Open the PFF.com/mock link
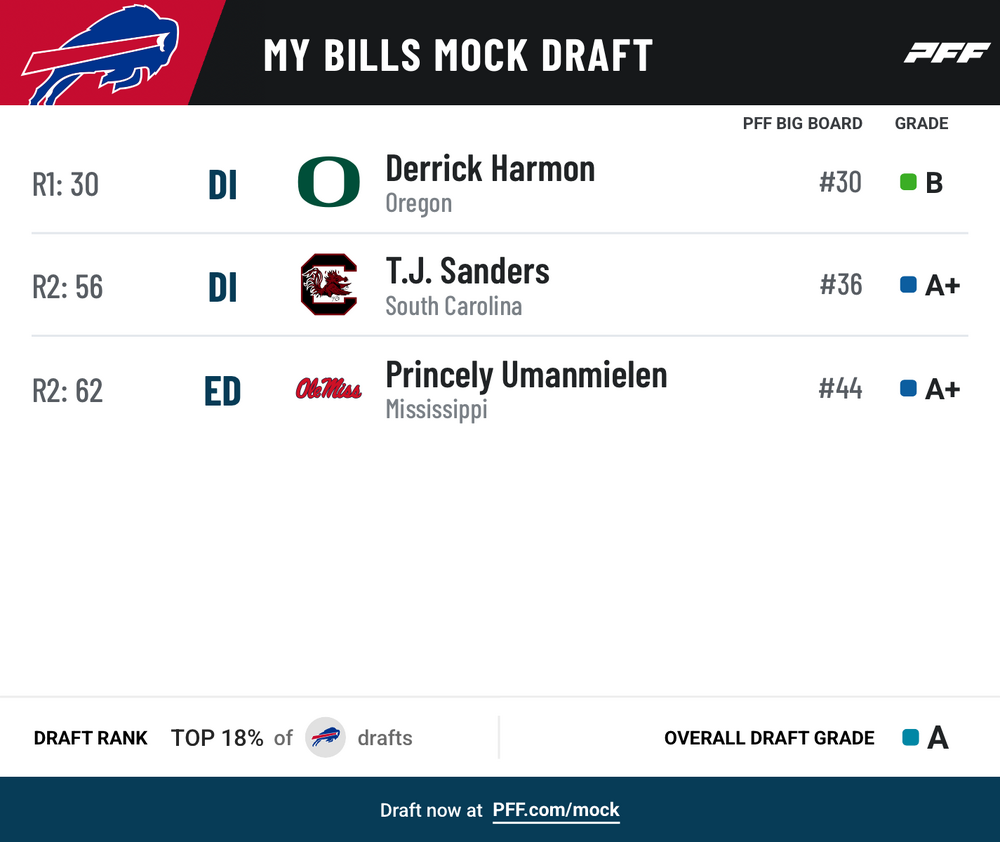The image size is (1000, 842). [x=555, y=810]
